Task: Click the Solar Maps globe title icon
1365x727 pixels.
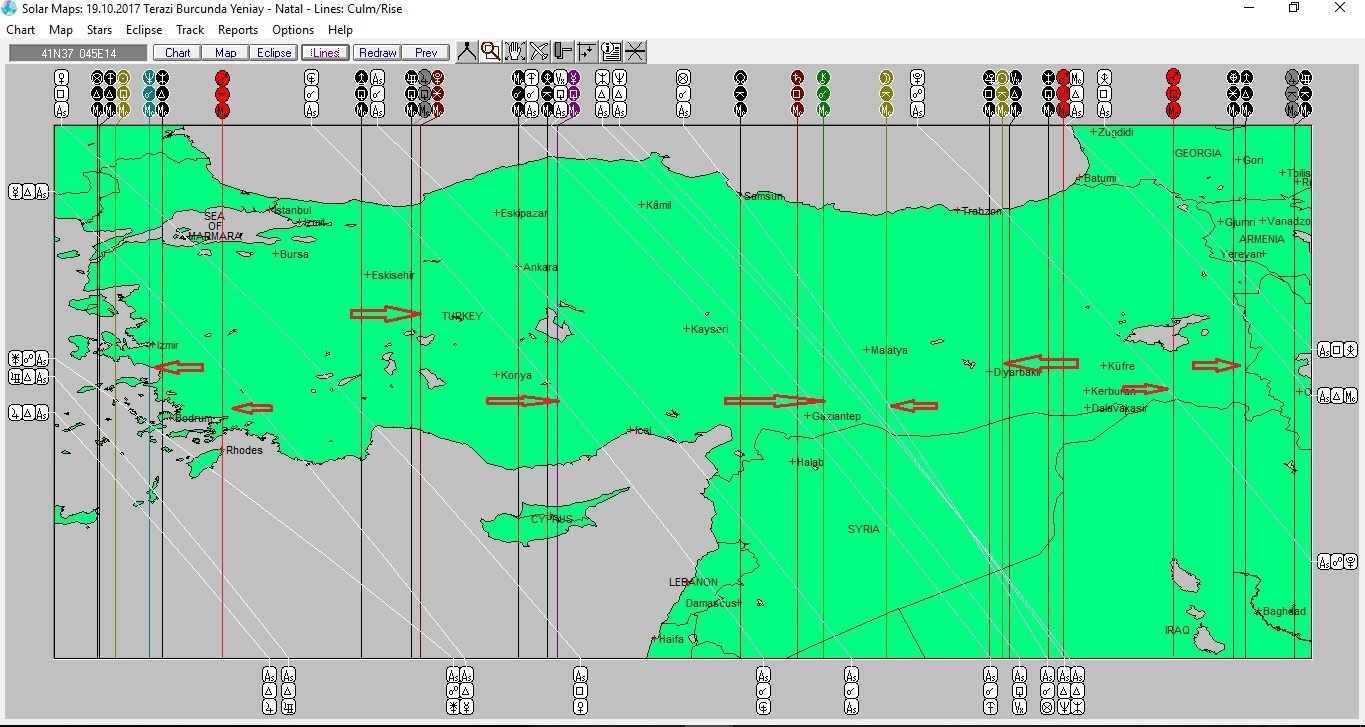Action: [9, 8]
